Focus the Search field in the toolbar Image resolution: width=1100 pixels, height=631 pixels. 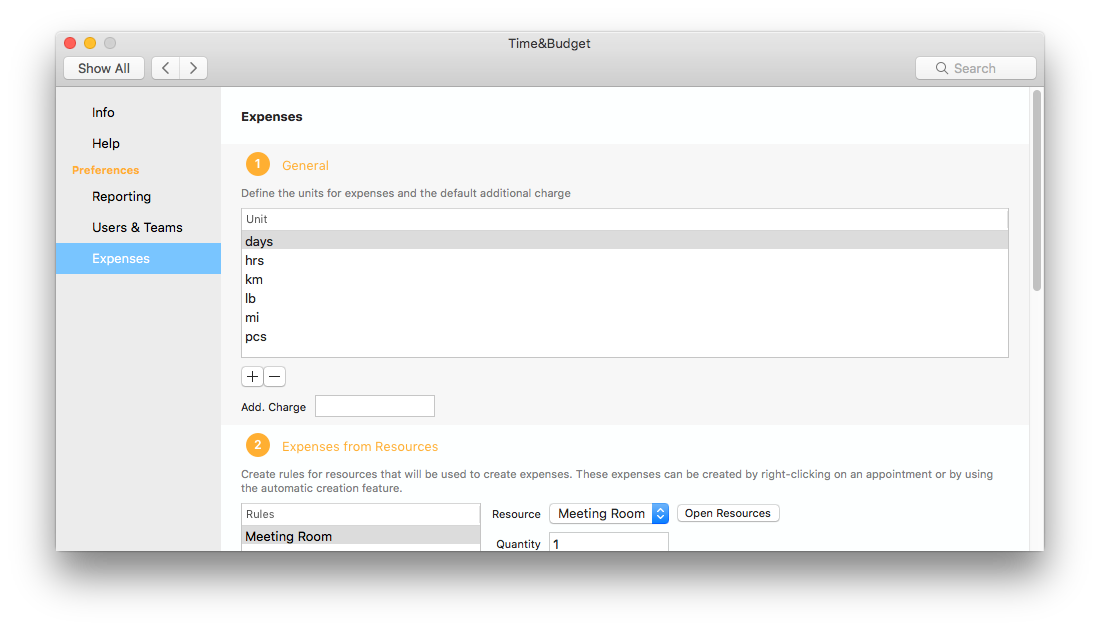pyautogui.click(x=976, y=68)
